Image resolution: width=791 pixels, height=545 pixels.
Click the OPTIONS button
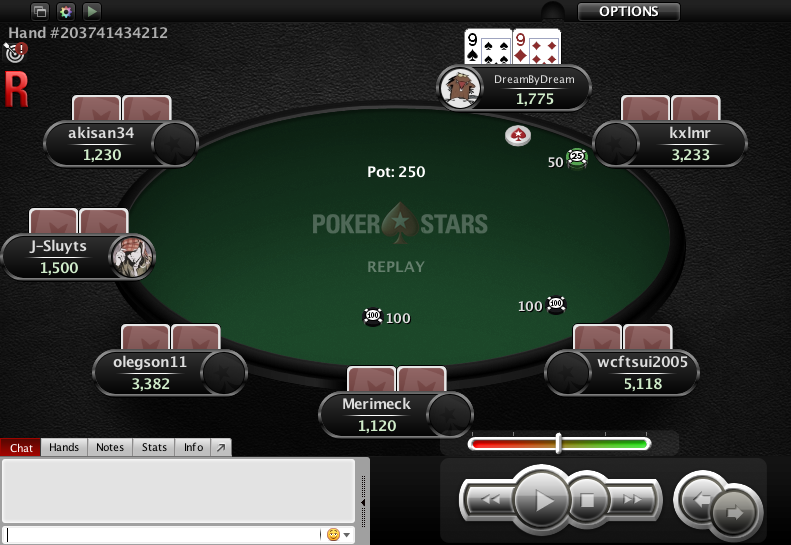[629, 11]
